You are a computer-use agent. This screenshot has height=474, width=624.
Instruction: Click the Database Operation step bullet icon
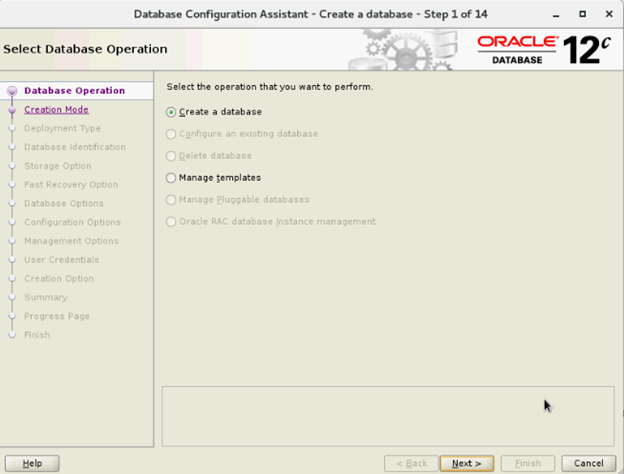(x=12, y=91)
